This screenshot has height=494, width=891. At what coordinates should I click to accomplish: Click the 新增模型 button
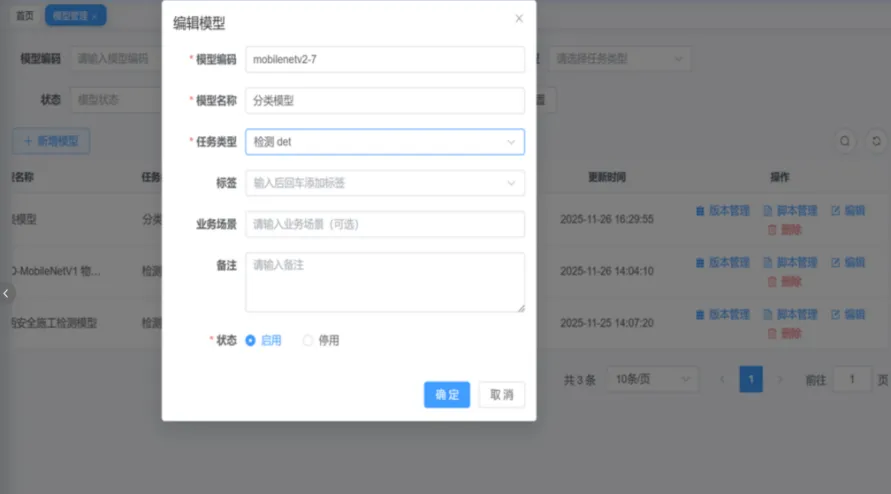click(x=51, y=141)
